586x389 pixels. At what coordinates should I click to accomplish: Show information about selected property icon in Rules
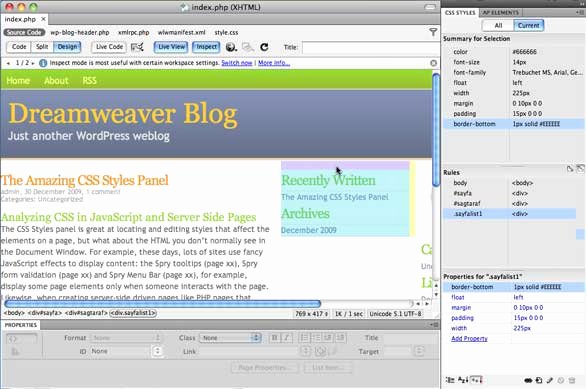(x=570, y=169)
